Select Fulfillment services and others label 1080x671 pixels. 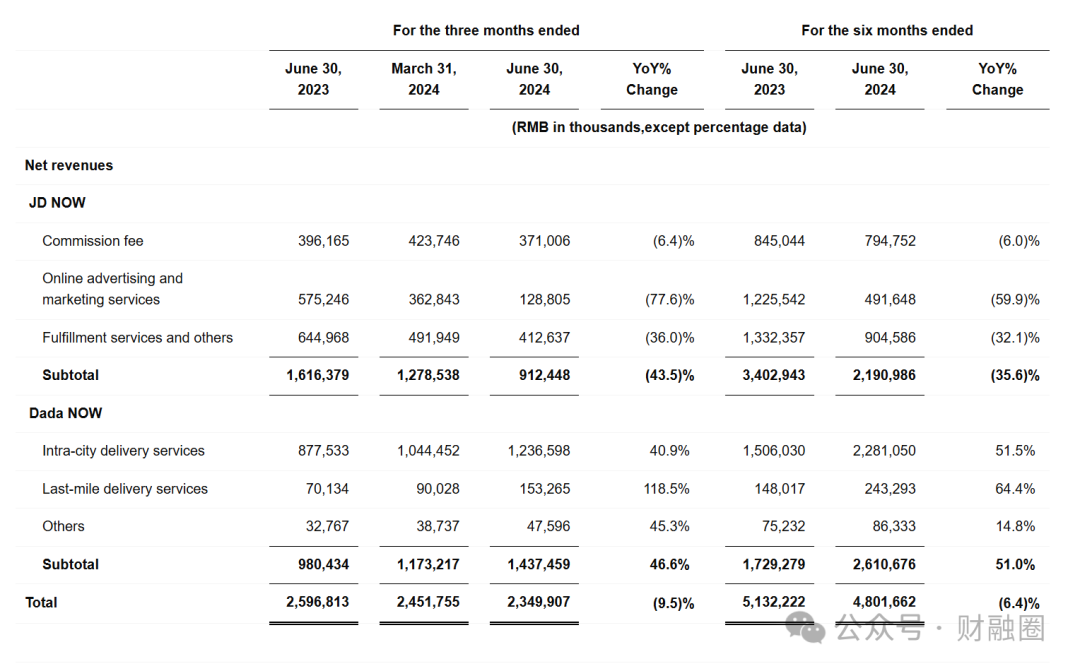click(x=138, y=338)
